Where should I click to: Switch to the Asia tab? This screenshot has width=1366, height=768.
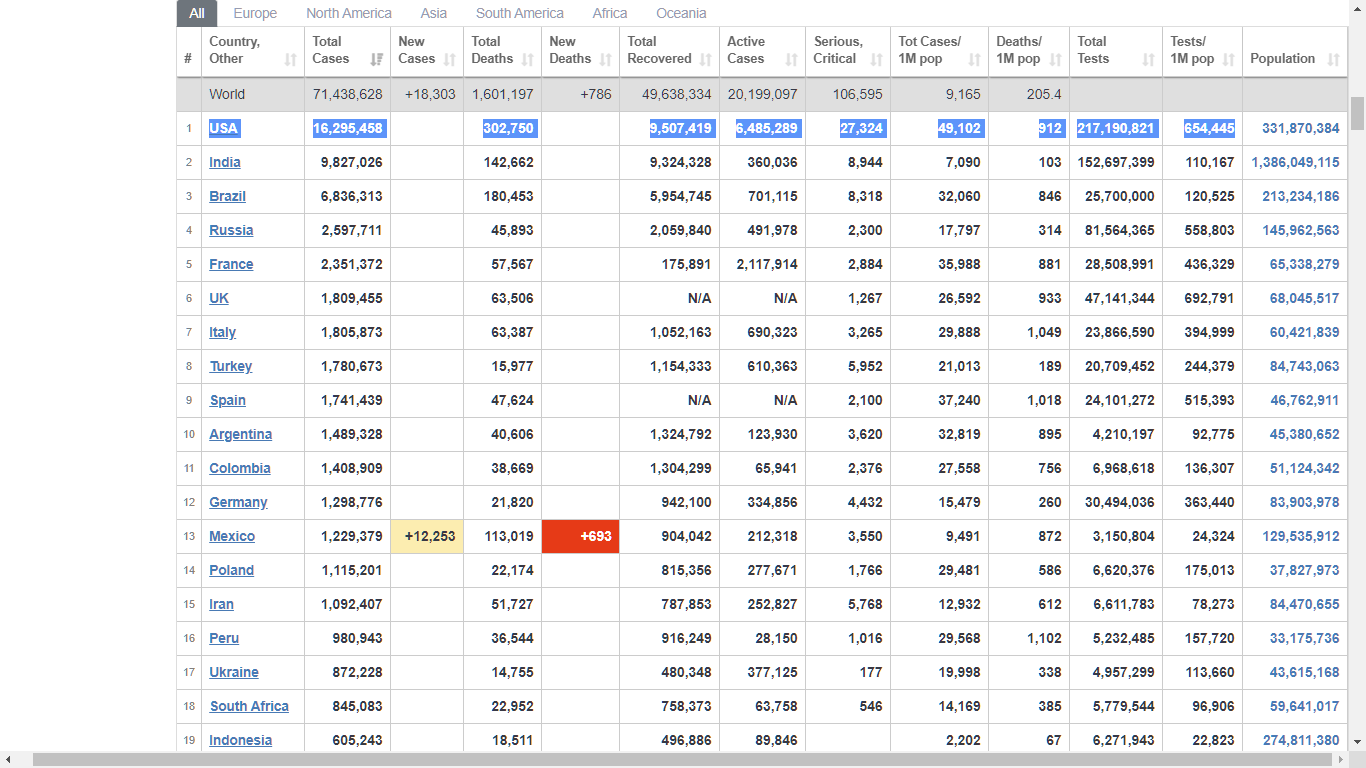tap(434, 13)
